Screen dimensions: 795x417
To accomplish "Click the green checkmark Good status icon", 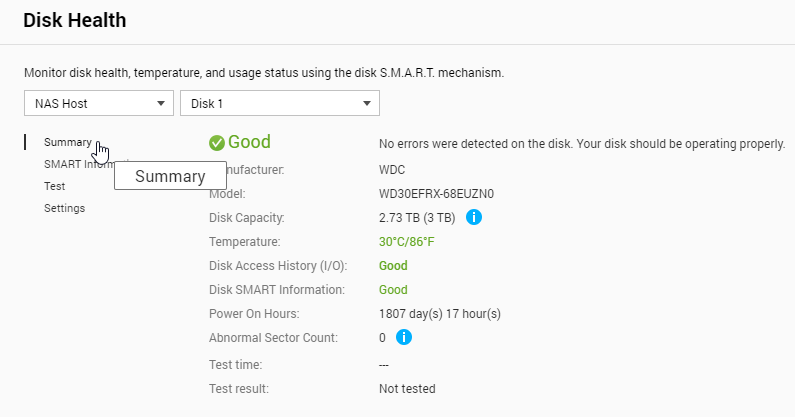I will [x=217, y=143].
